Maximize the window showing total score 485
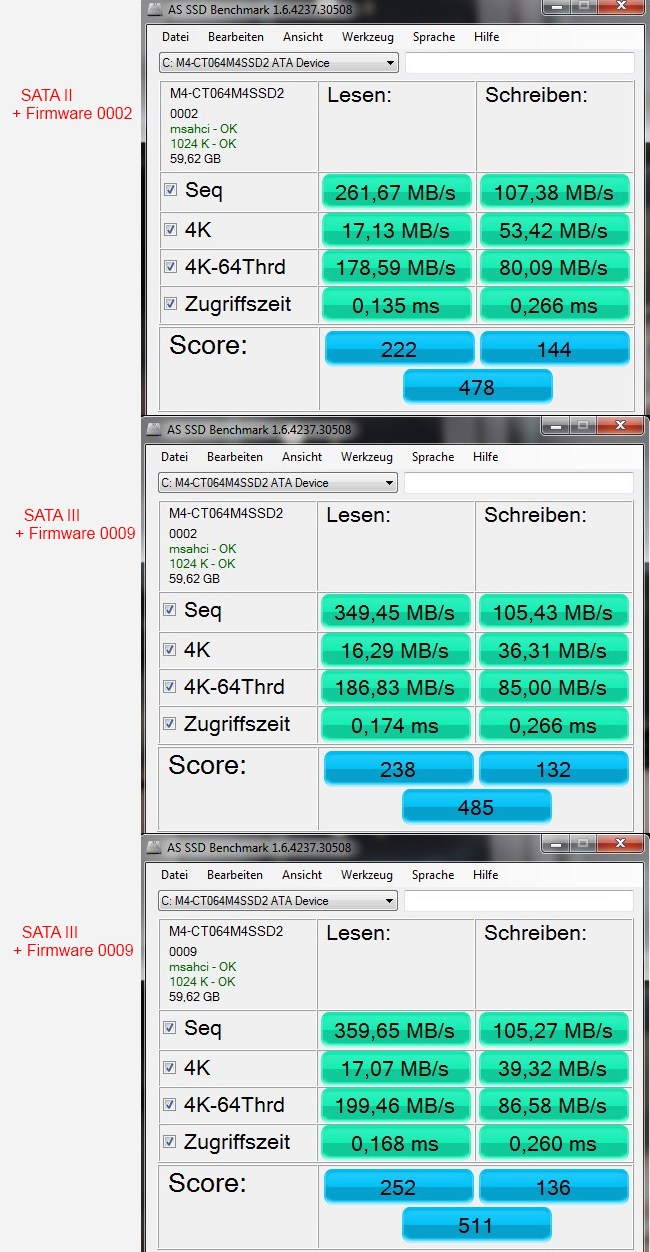The image size is (650, 1252). 583,425
